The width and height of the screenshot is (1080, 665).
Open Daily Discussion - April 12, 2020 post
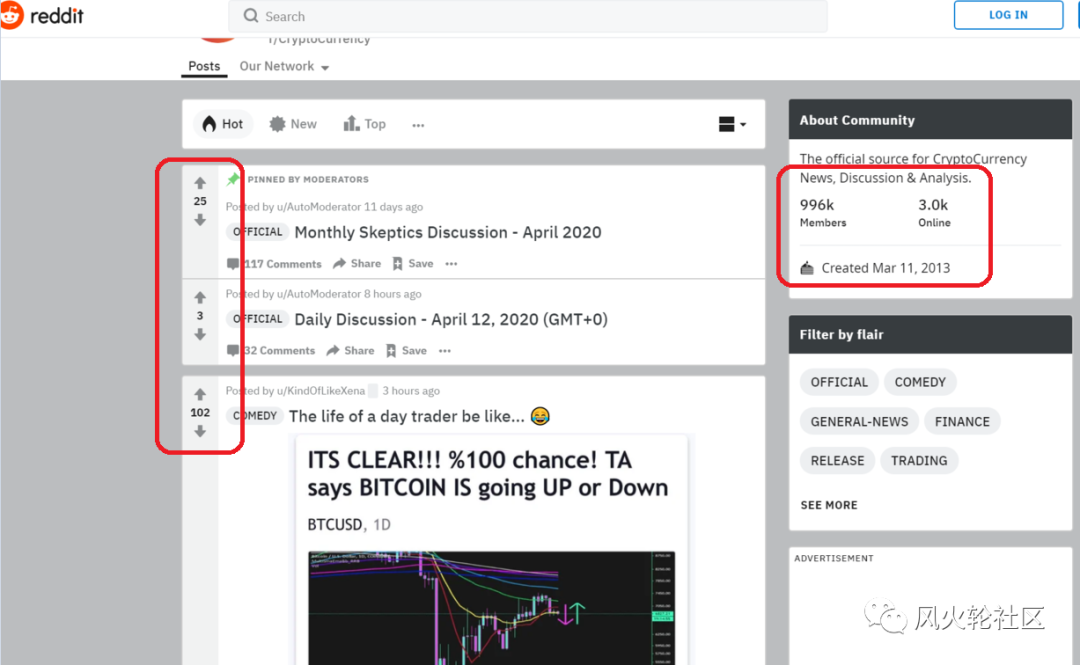tap(451, 320)
